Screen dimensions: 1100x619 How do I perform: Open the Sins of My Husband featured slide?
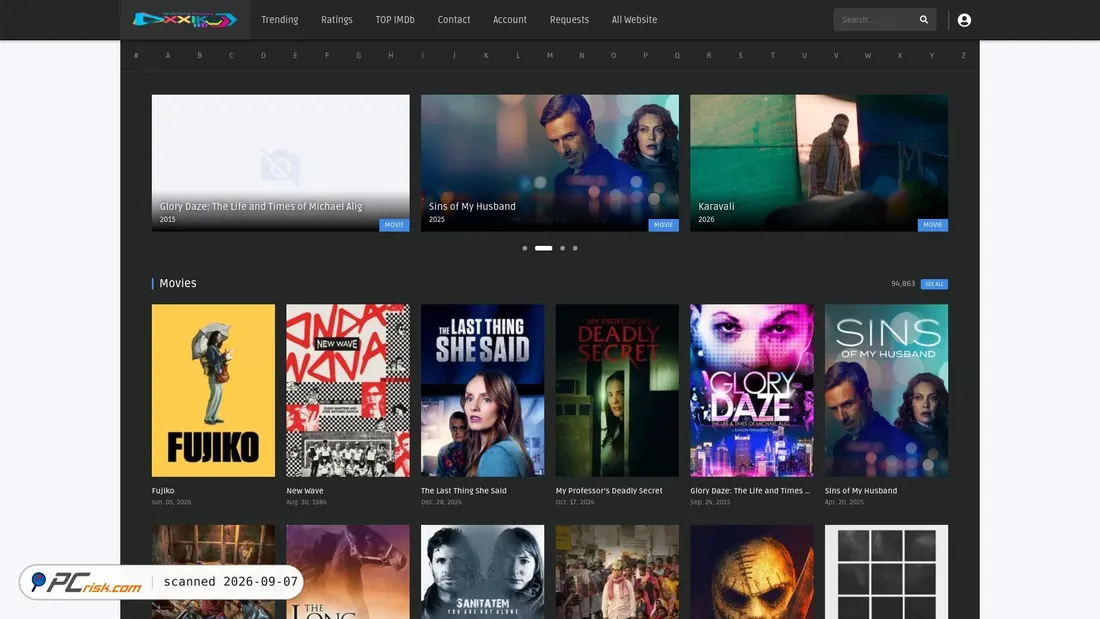click(550, 163)
